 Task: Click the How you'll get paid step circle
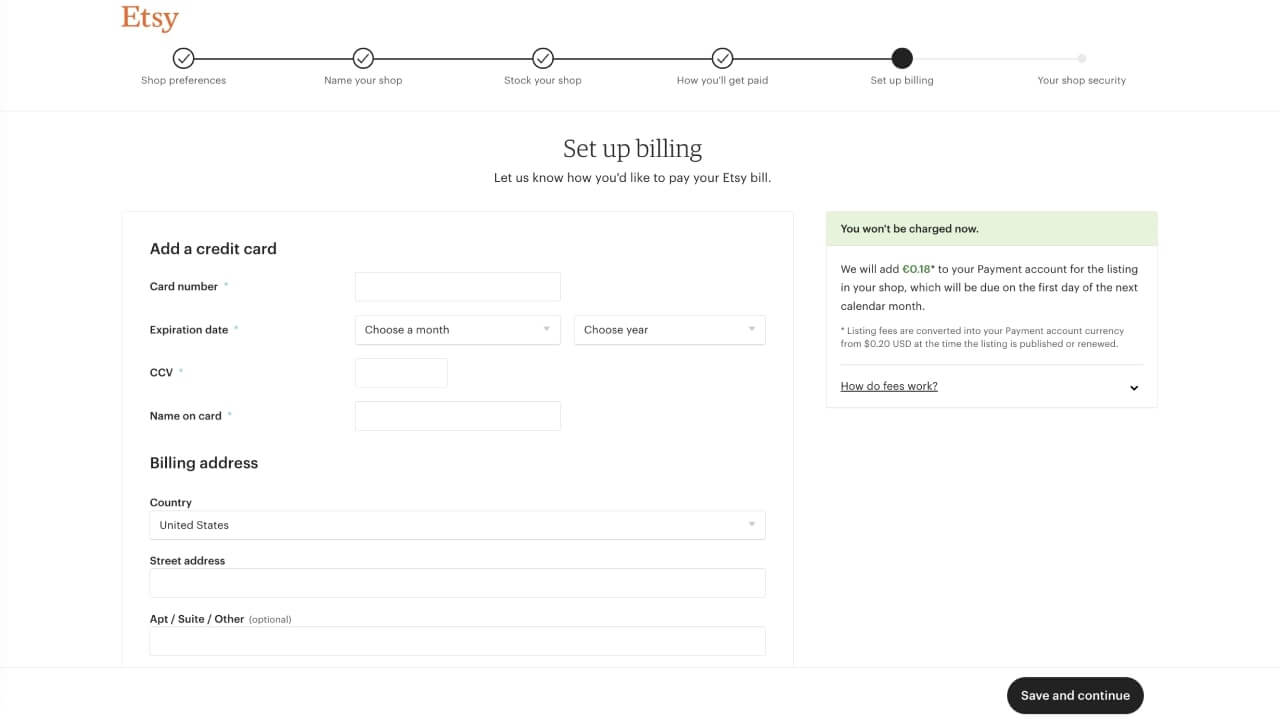point(722,57)
